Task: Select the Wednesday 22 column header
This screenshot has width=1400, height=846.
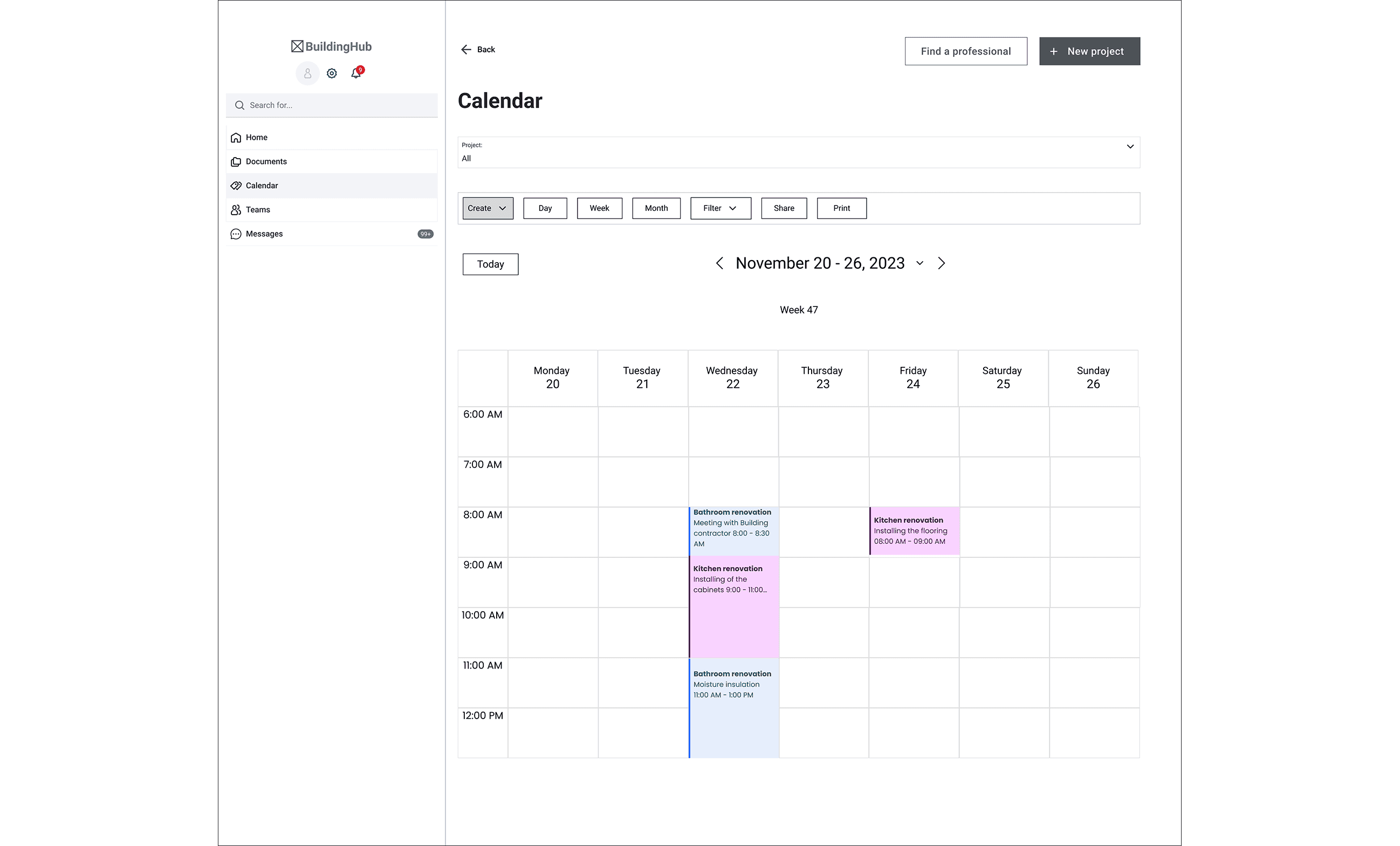Action: (x=733, y=378)
